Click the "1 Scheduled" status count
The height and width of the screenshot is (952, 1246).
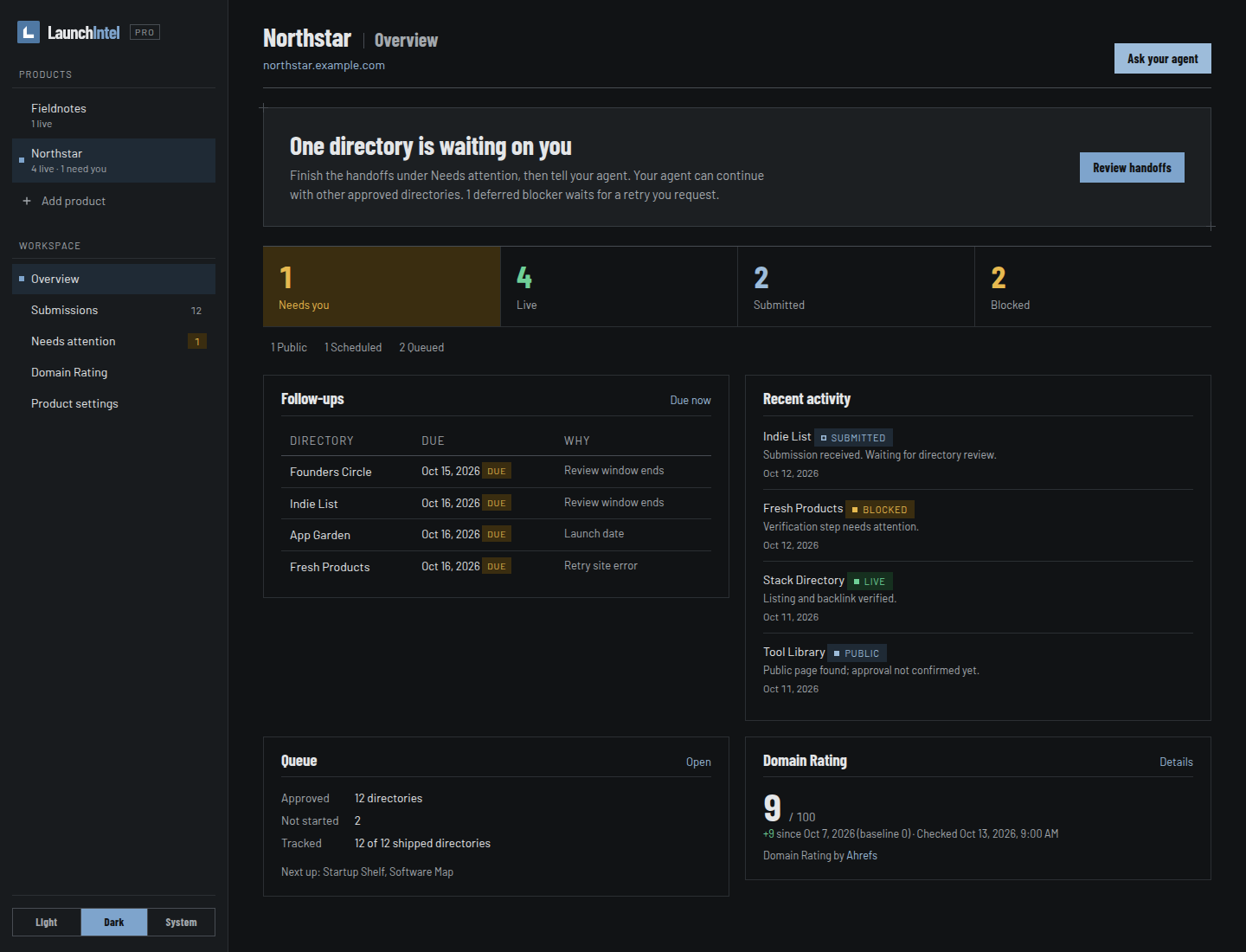coord(353,347)
